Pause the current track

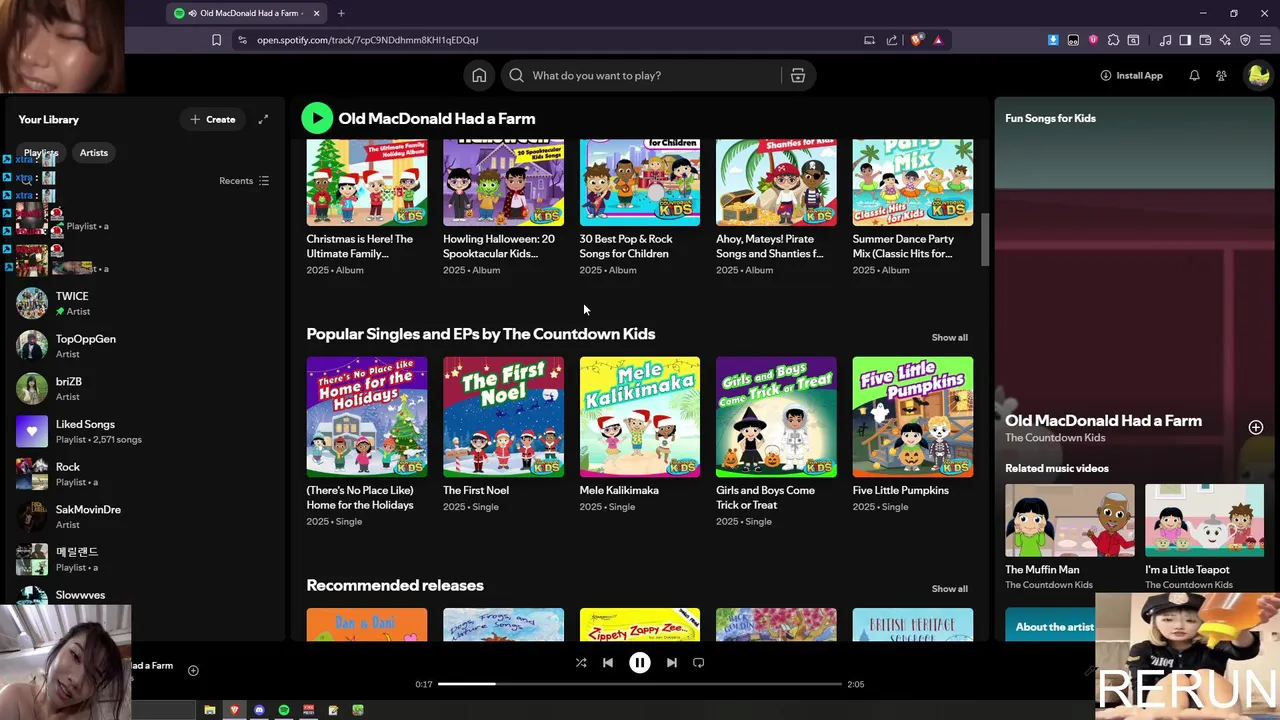(x=640, y=662)
